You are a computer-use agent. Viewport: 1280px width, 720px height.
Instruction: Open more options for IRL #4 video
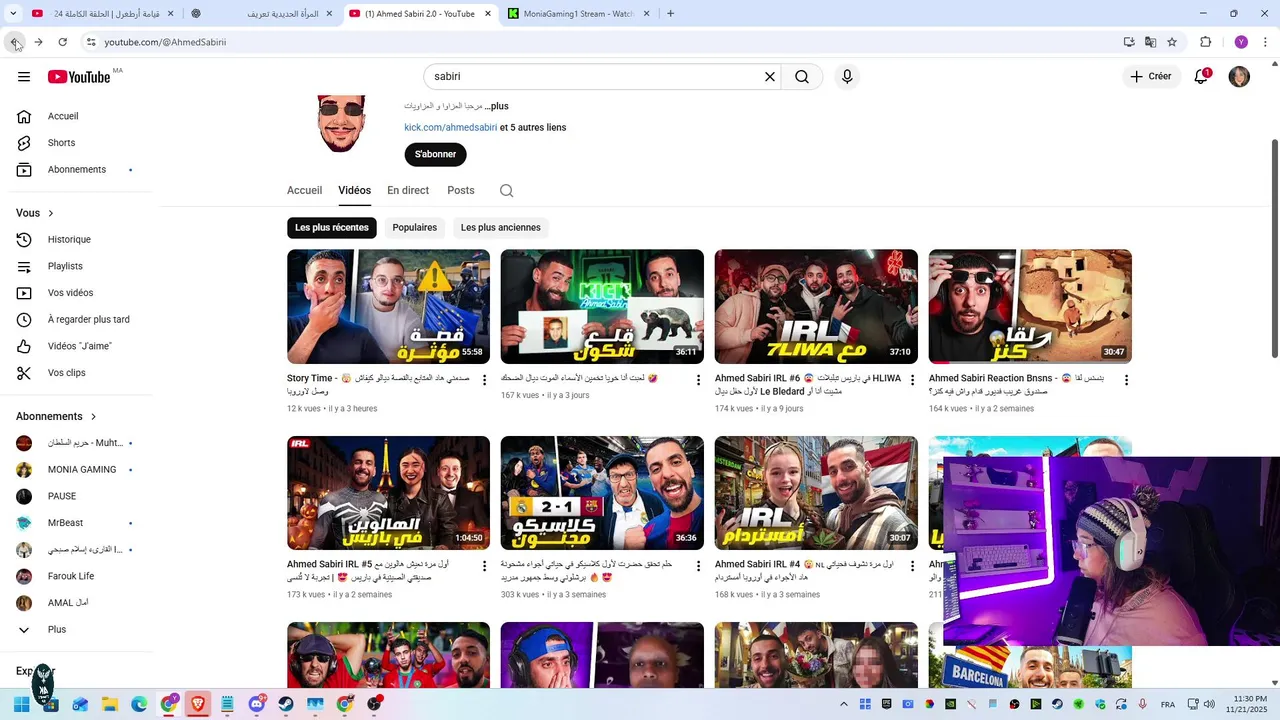tap(912, 566)
